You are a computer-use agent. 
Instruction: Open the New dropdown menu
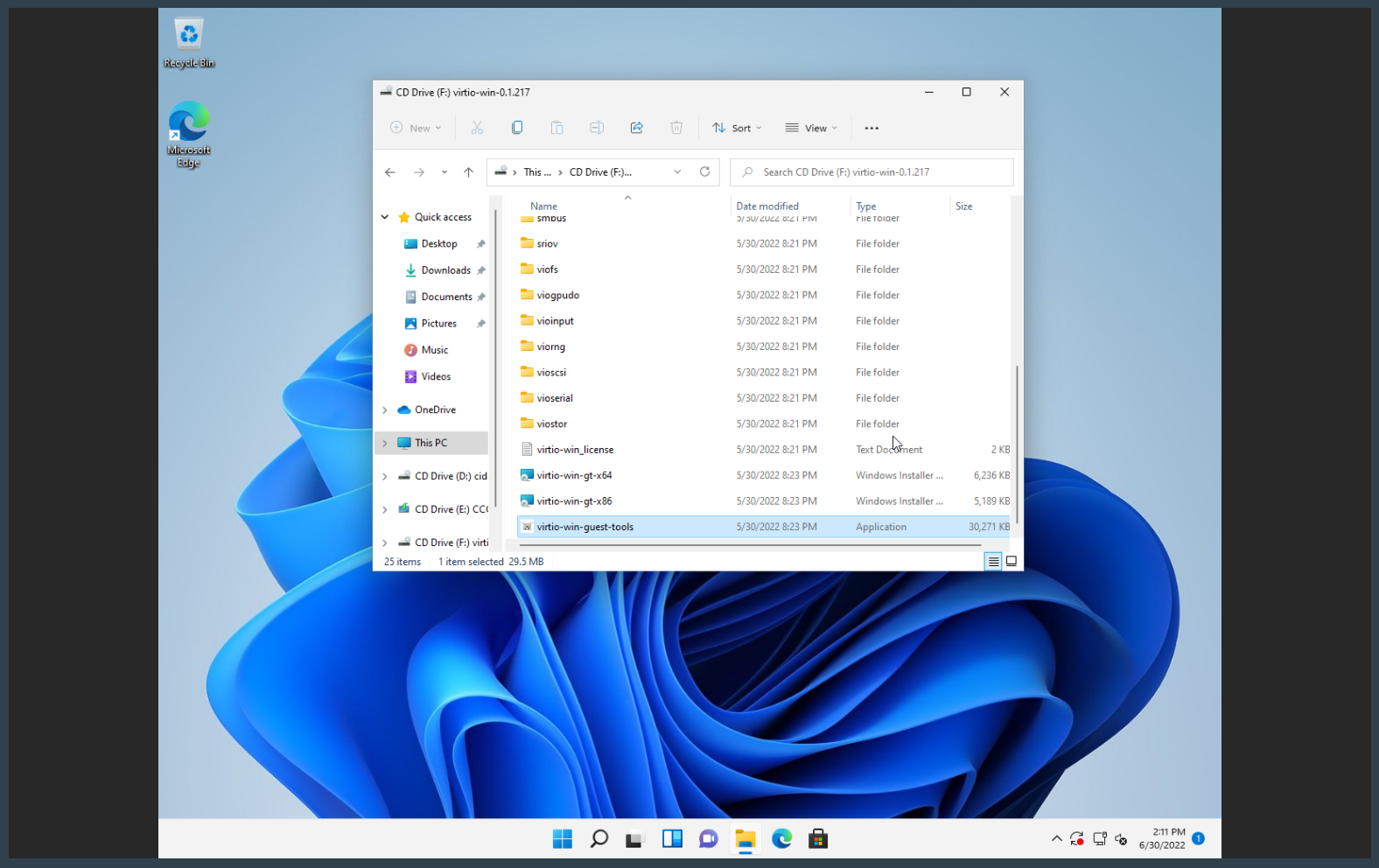pos(416,128)
